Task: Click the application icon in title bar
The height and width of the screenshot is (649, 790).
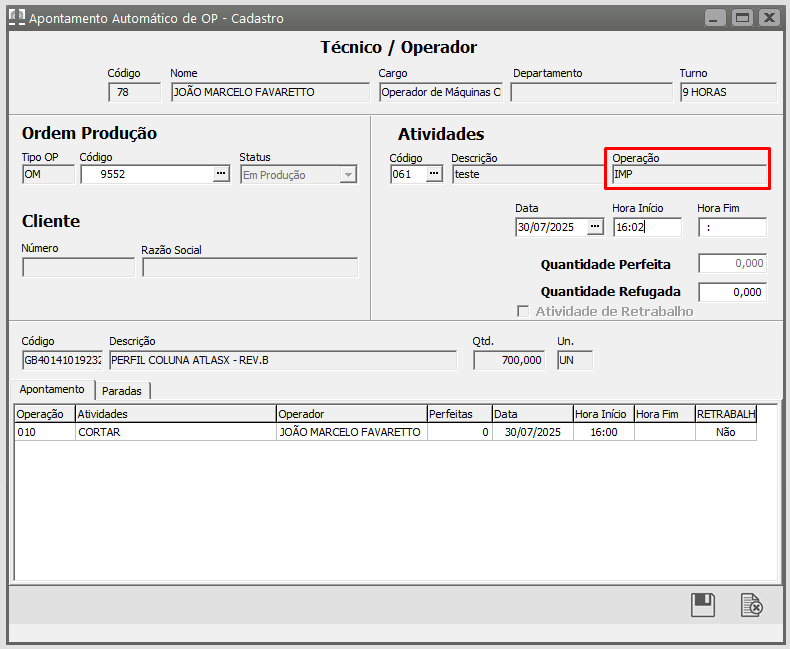Action: pyautogui.click(x=16, y=17)
